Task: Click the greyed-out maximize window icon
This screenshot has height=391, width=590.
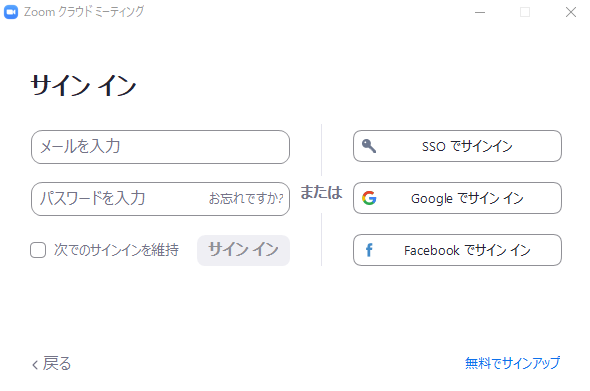Action: 525,12
